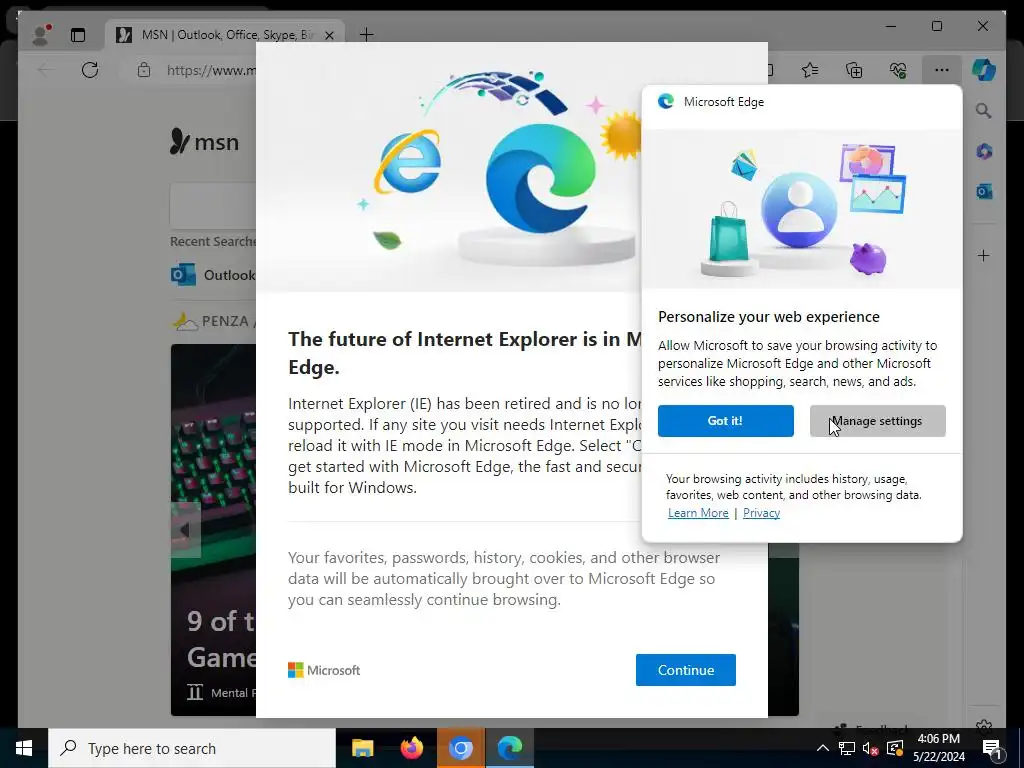Click the Recent Searches label

[x=213, y=242]
